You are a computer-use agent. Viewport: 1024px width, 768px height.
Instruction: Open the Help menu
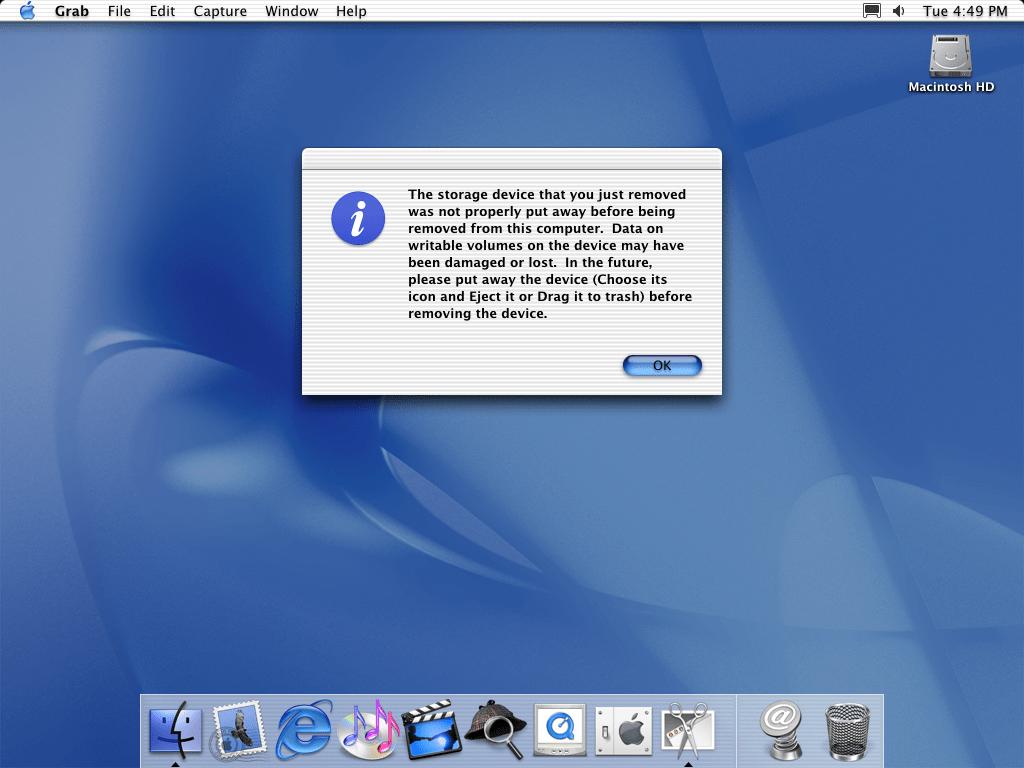[x=351, y=11]
